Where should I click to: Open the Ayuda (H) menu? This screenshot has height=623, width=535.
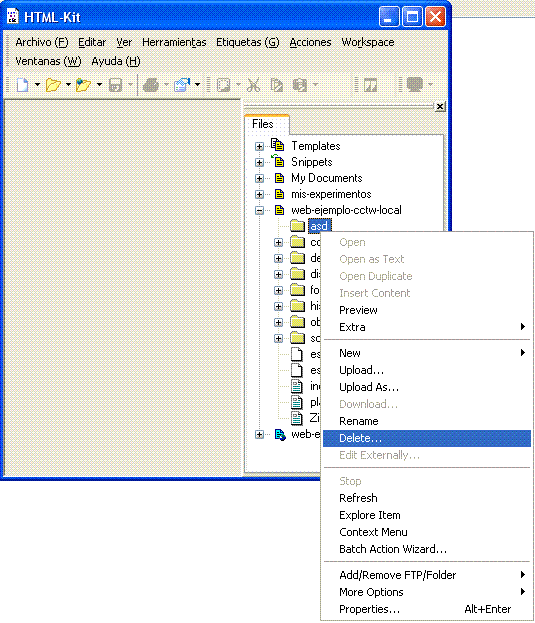[x=116, y=61]
